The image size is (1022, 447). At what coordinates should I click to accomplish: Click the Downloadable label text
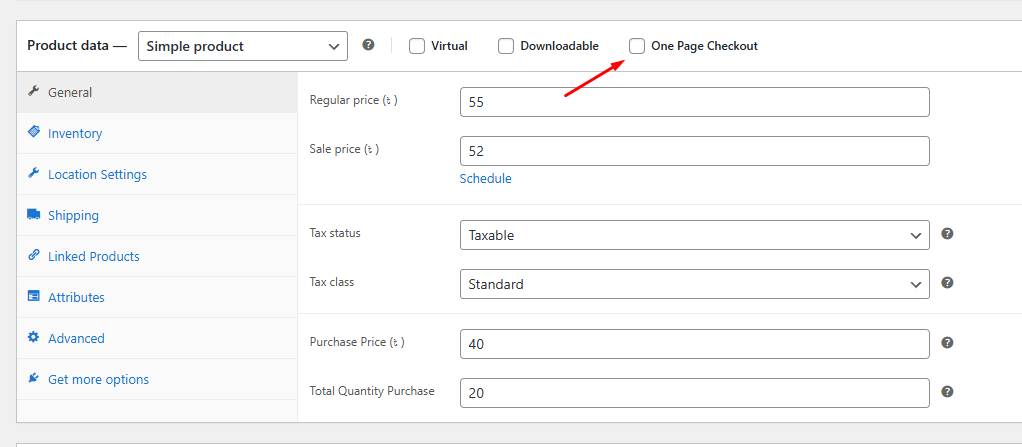click(x=559, y=46)
